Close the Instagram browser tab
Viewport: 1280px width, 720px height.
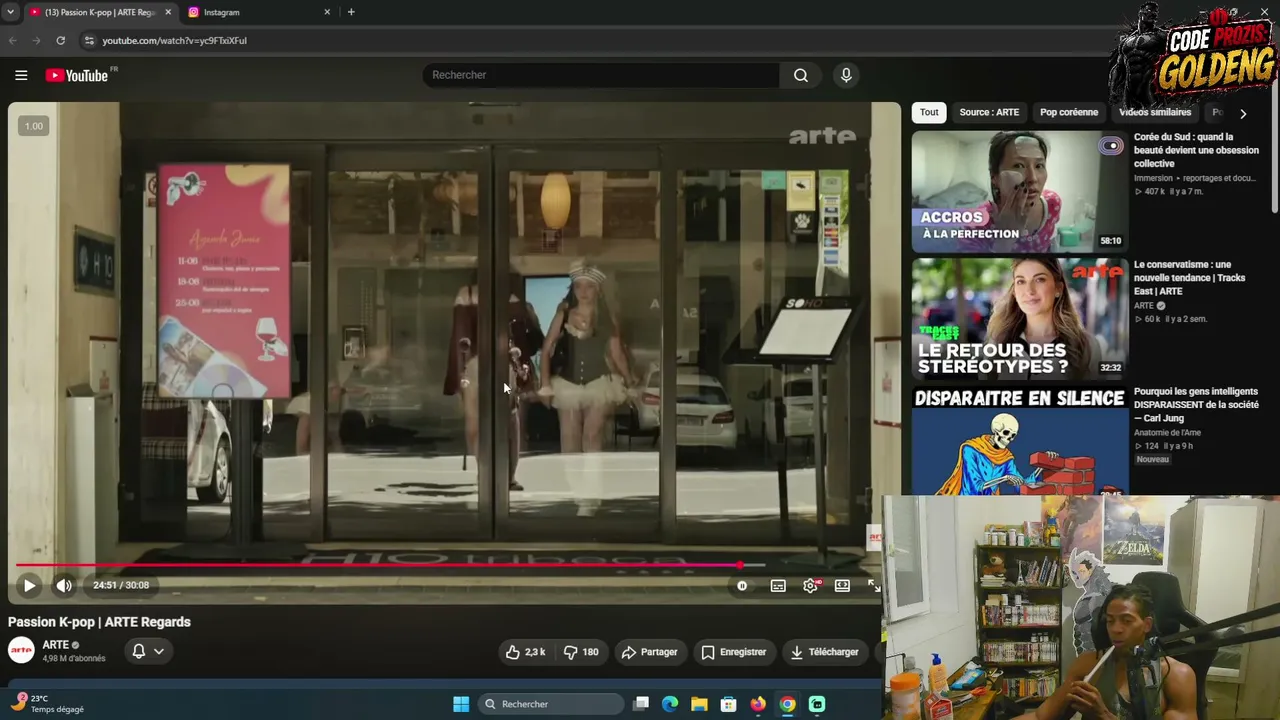(327, 12)
